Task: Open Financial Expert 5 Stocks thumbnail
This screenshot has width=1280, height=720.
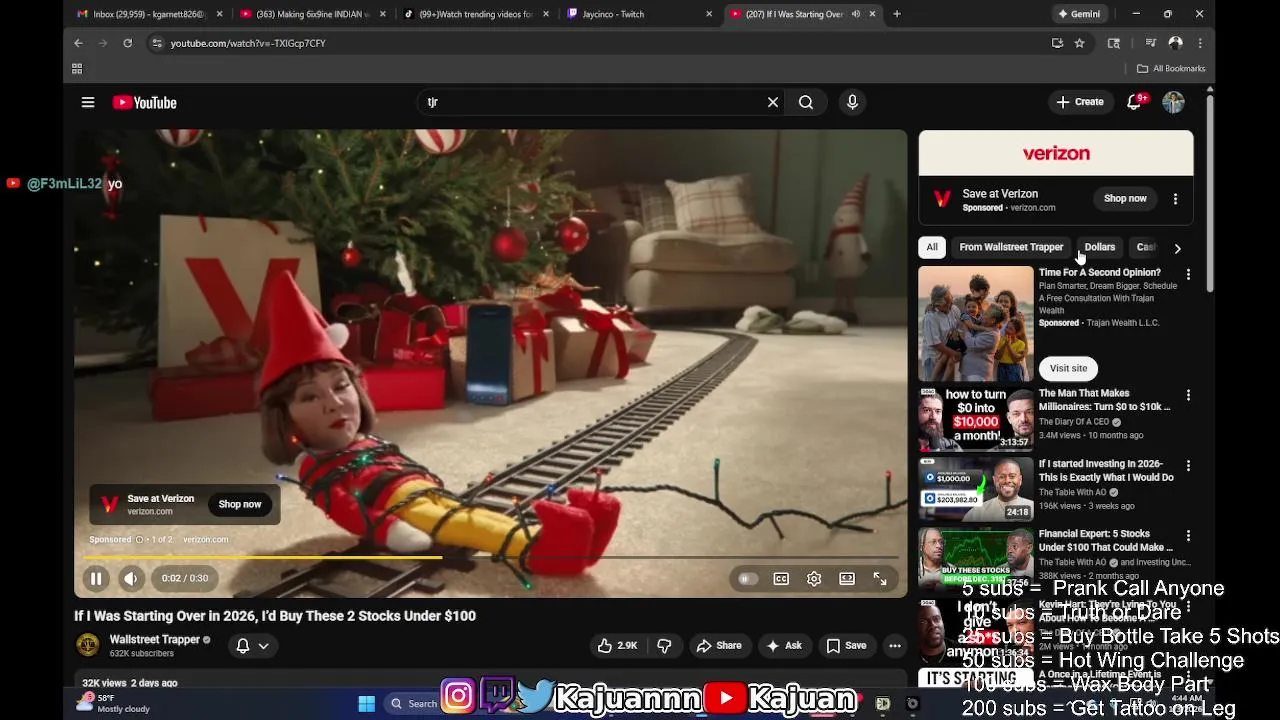Action: [x=976, y=559]
